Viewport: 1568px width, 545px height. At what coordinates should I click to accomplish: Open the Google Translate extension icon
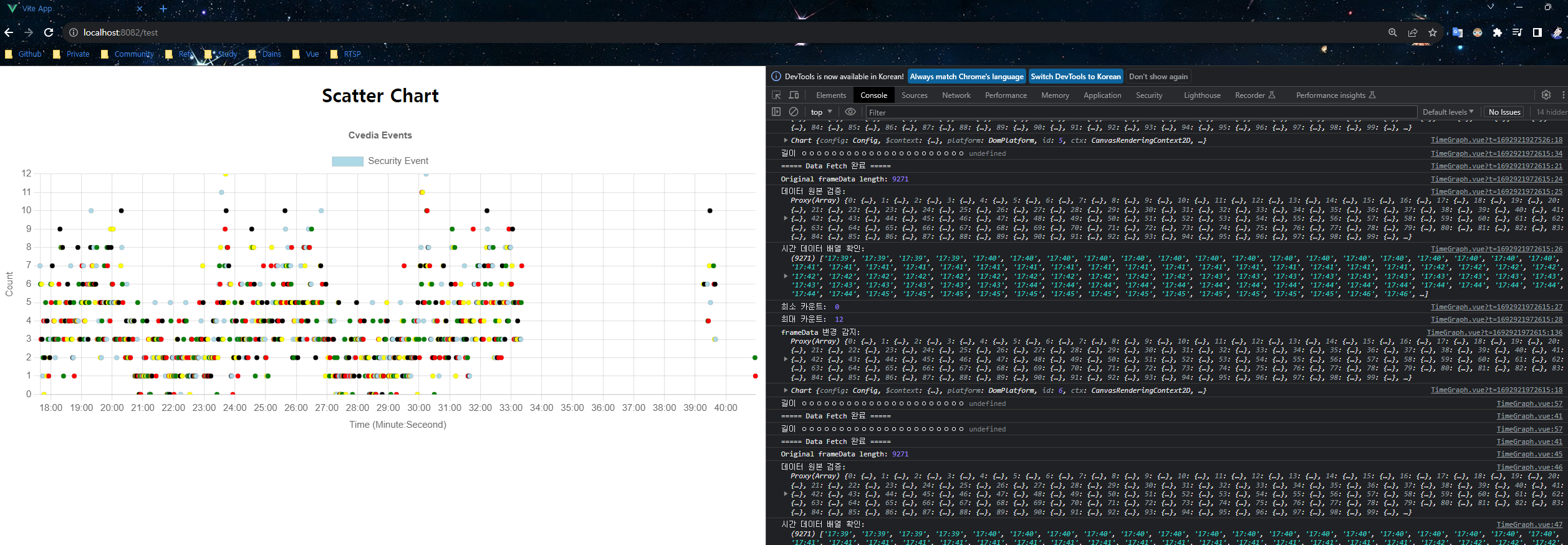pyautogui.click(x=1458, y=32)
